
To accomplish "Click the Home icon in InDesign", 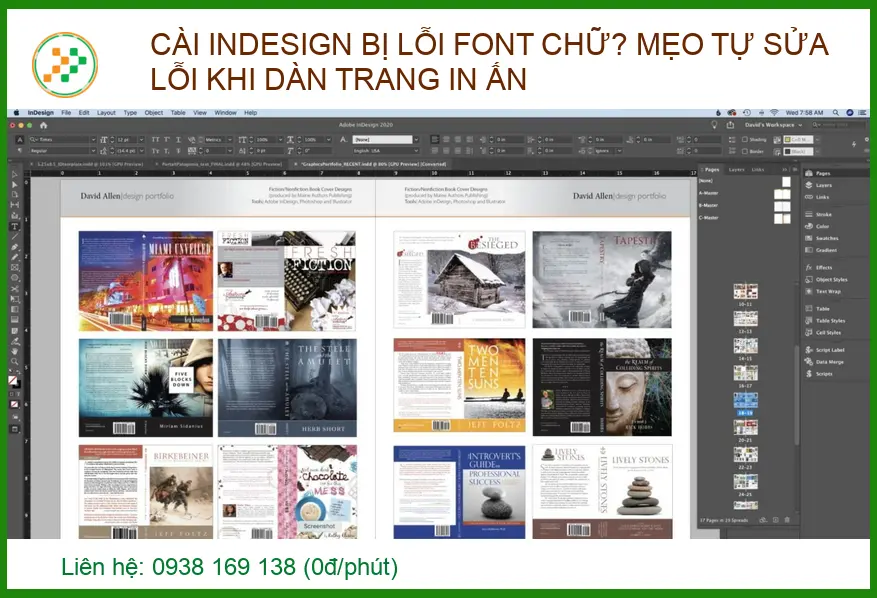I will click(43, 125).
